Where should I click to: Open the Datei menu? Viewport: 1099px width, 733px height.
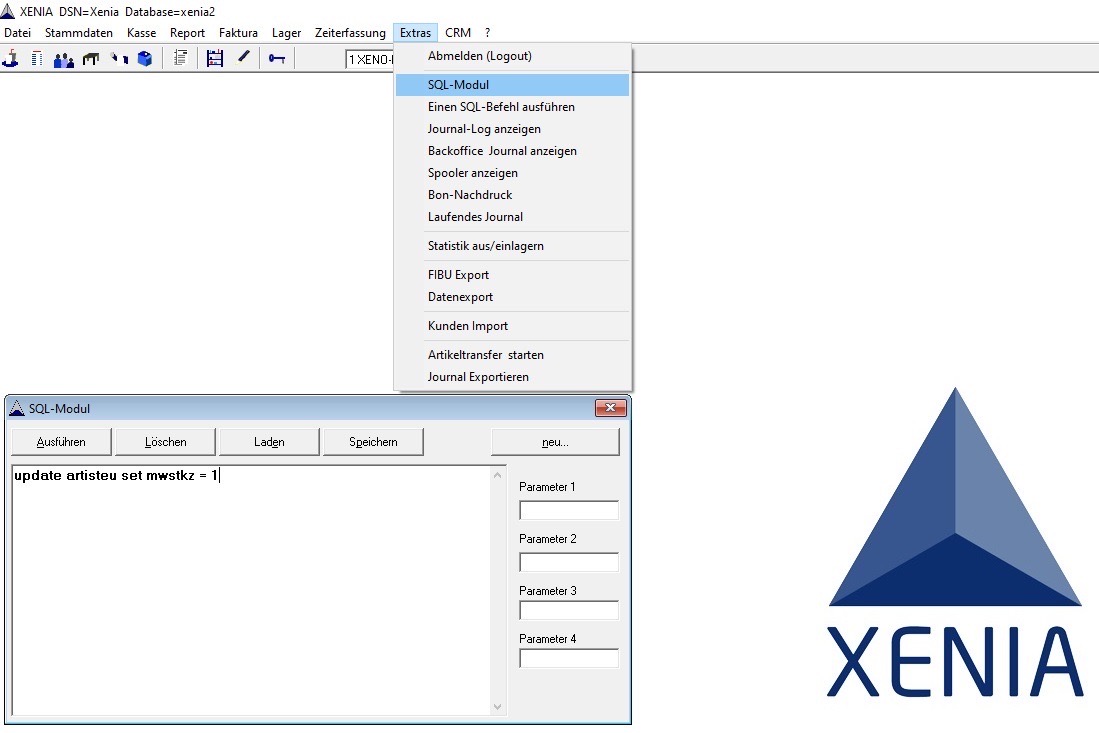pos(18,32)
